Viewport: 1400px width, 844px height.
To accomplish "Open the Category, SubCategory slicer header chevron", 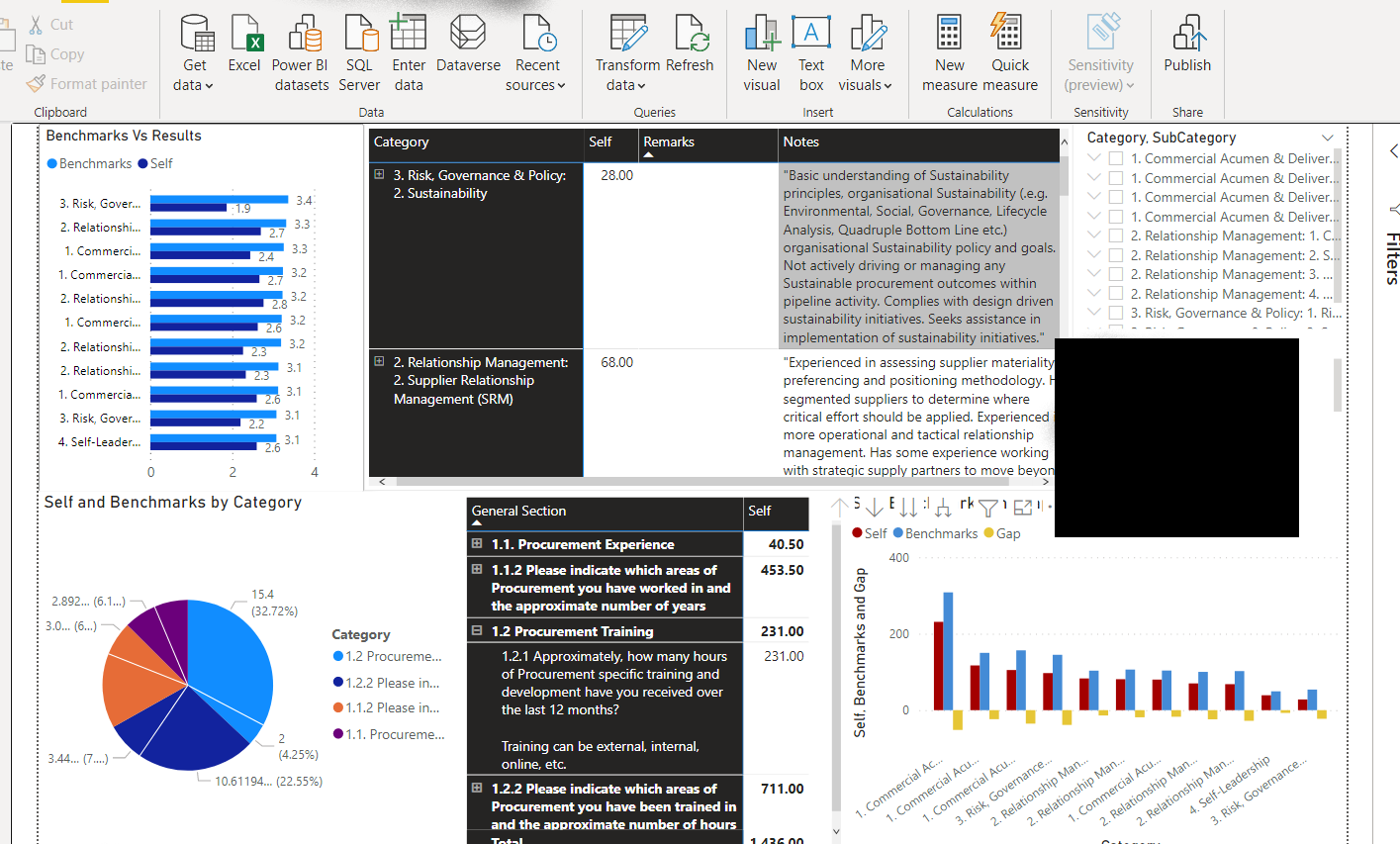I will pyautogui.click(x=1328, y=138).
